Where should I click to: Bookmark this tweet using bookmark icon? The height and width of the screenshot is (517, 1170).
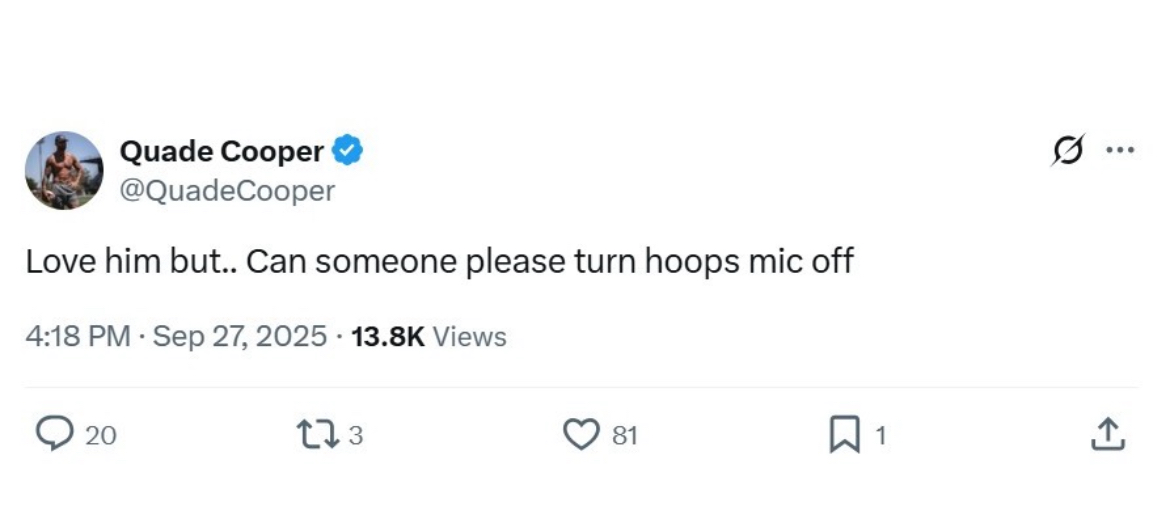[845, 435]
